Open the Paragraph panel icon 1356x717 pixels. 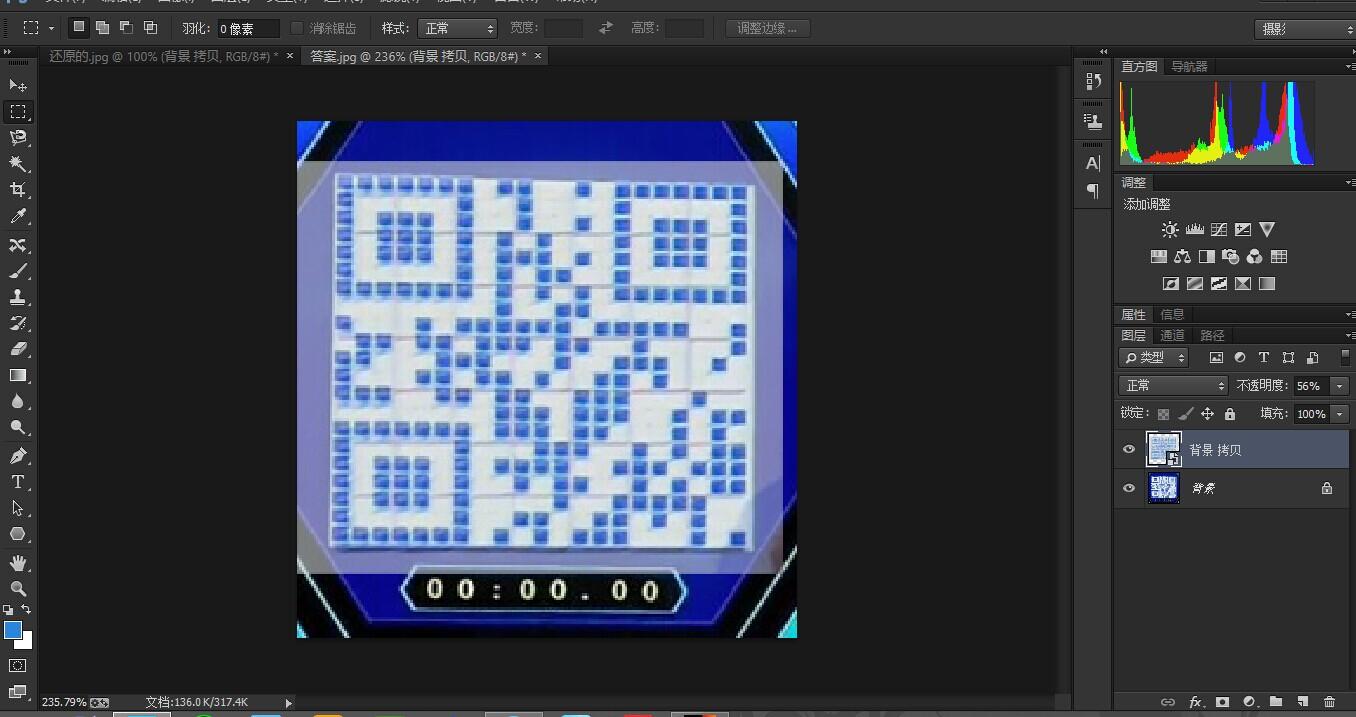tap(1093, 190)
